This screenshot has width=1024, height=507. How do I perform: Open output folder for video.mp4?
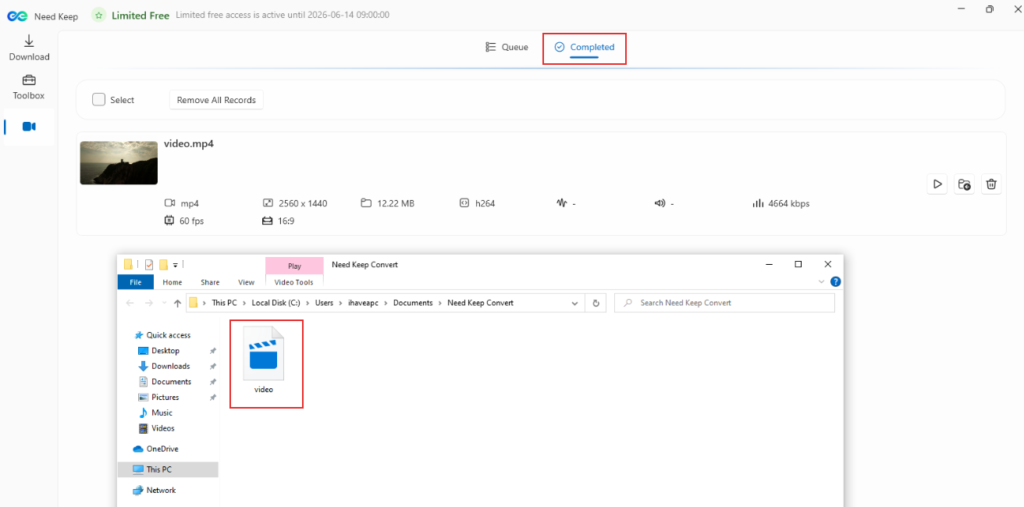tap(964, 184)
